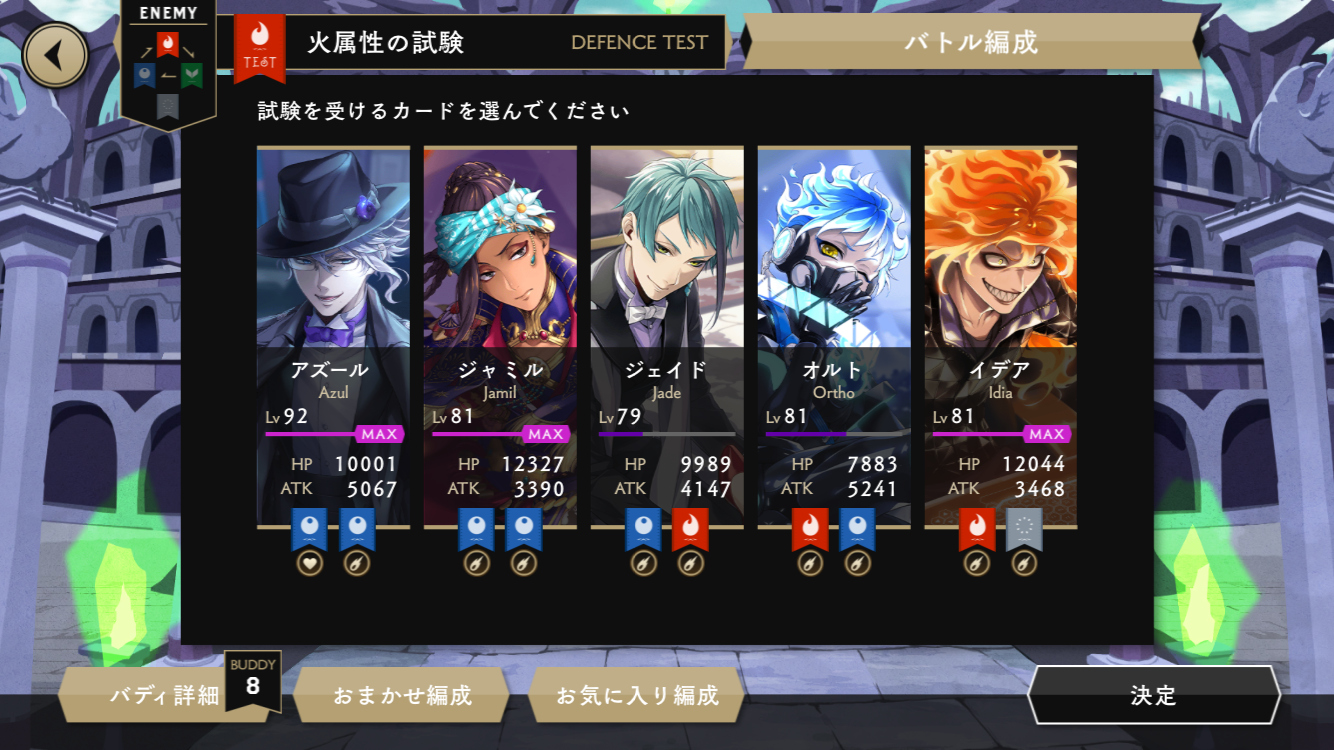Screen dimensions: 1334x750
Task: Tap Jade's red fire magic icon
Action: point(690,530)
